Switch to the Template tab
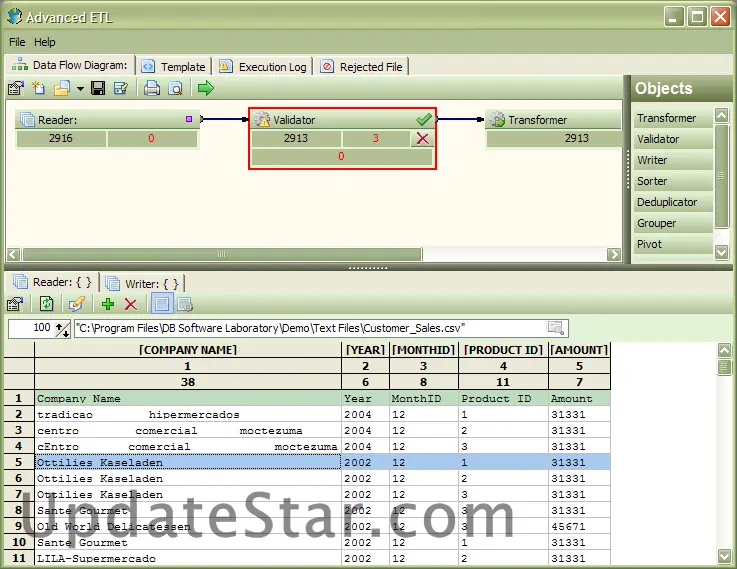This screenshot has height=569, width=737. pyautogui.click(x=174, y=67)
